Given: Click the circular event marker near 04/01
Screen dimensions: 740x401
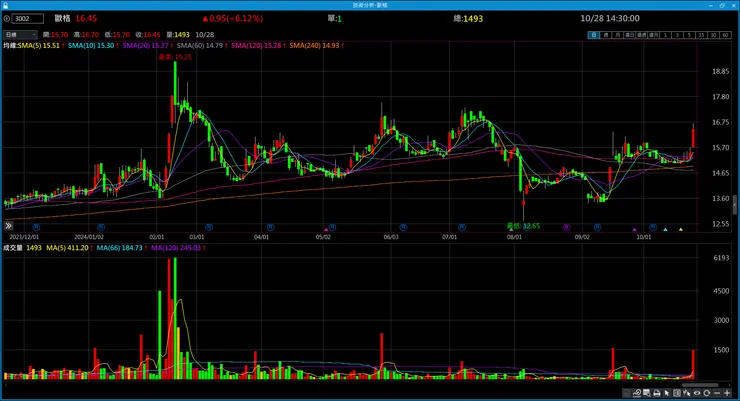Looking at the screenshot, I should (x=270, y=227).
